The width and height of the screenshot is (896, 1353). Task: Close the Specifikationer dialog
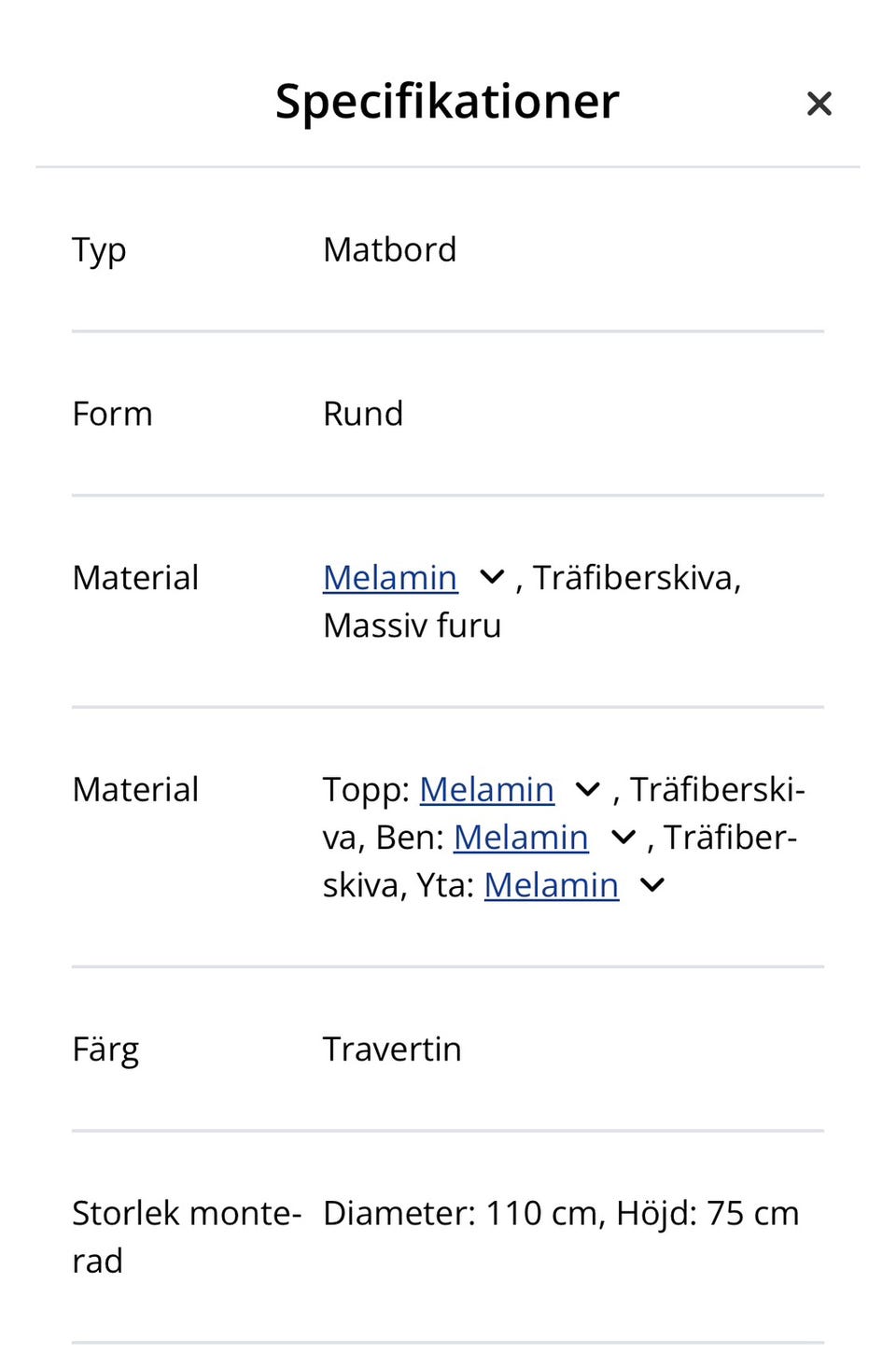819,104
